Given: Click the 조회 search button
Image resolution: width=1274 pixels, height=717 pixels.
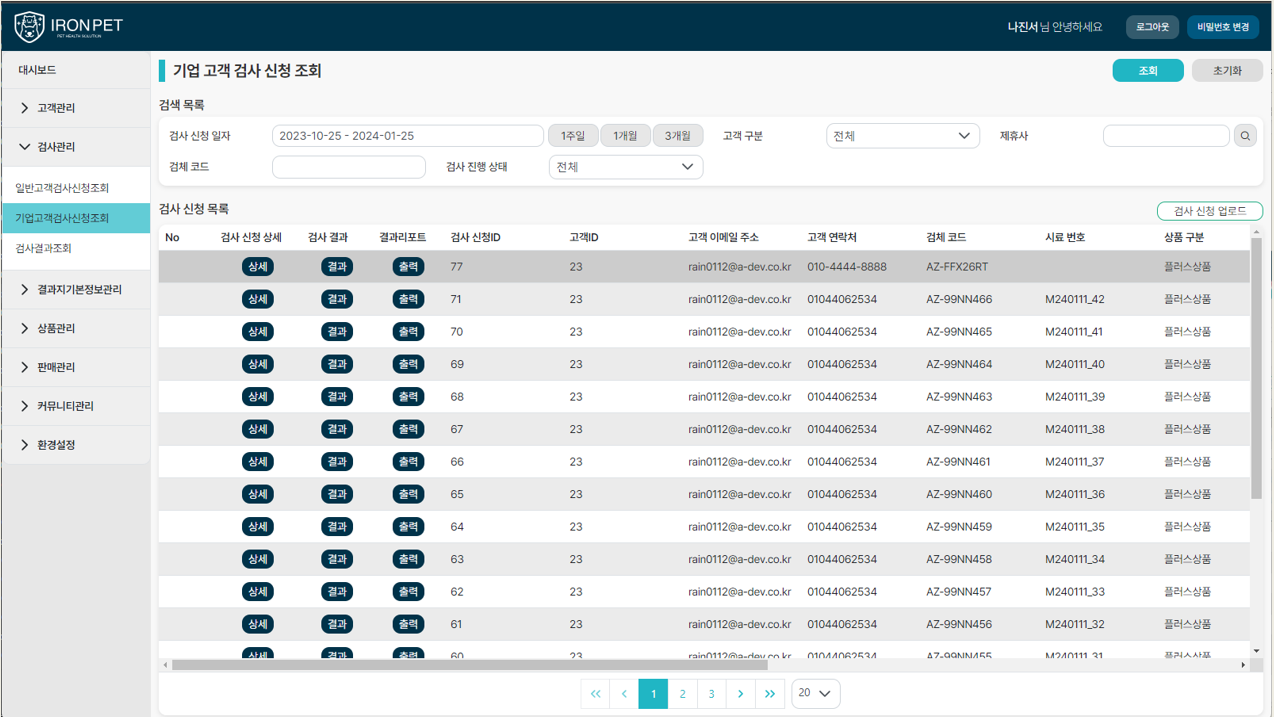Looking at the screenshot, I should coord(1147,71).
